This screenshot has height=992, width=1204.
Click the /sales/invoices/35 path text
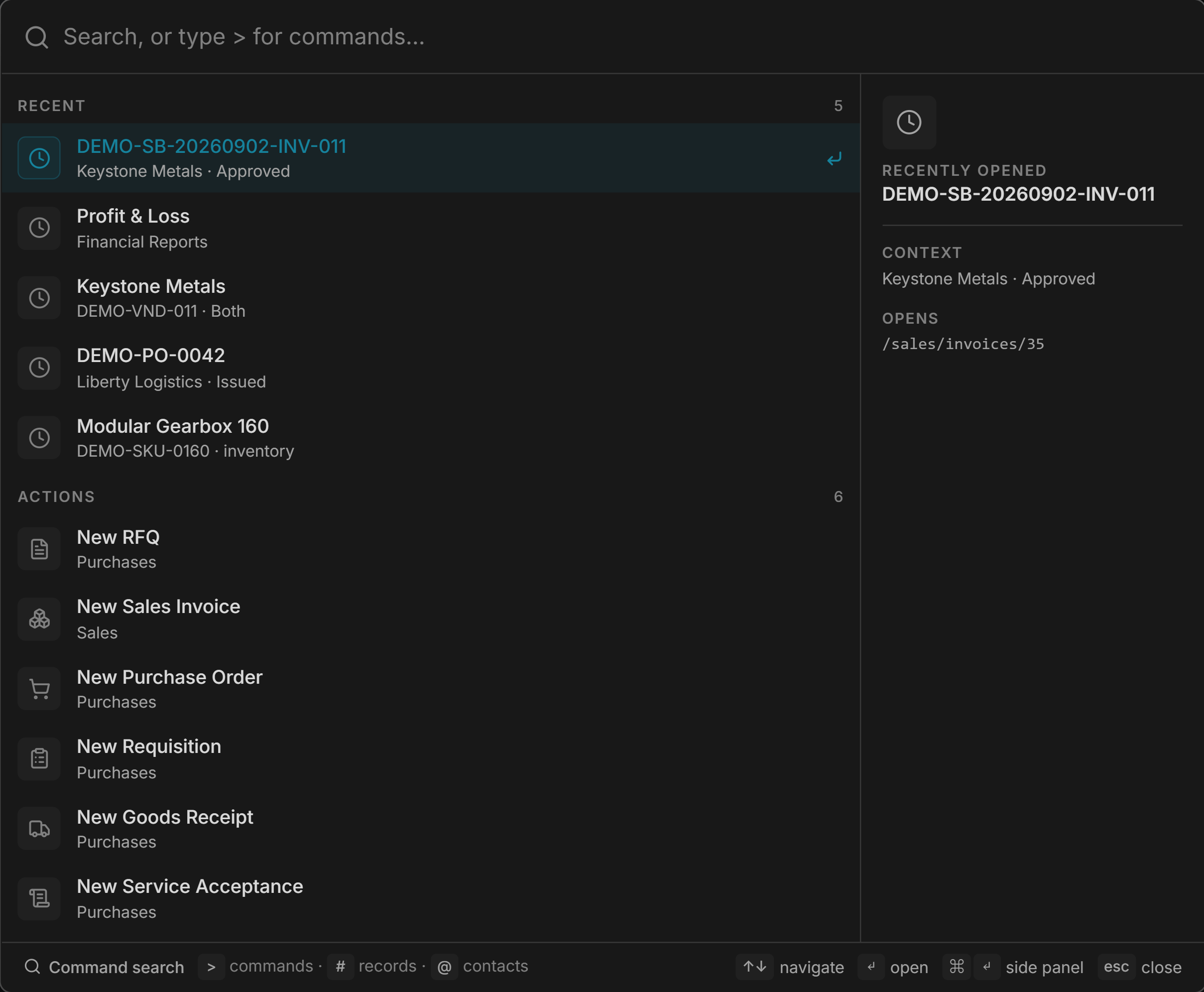(963, 344)
